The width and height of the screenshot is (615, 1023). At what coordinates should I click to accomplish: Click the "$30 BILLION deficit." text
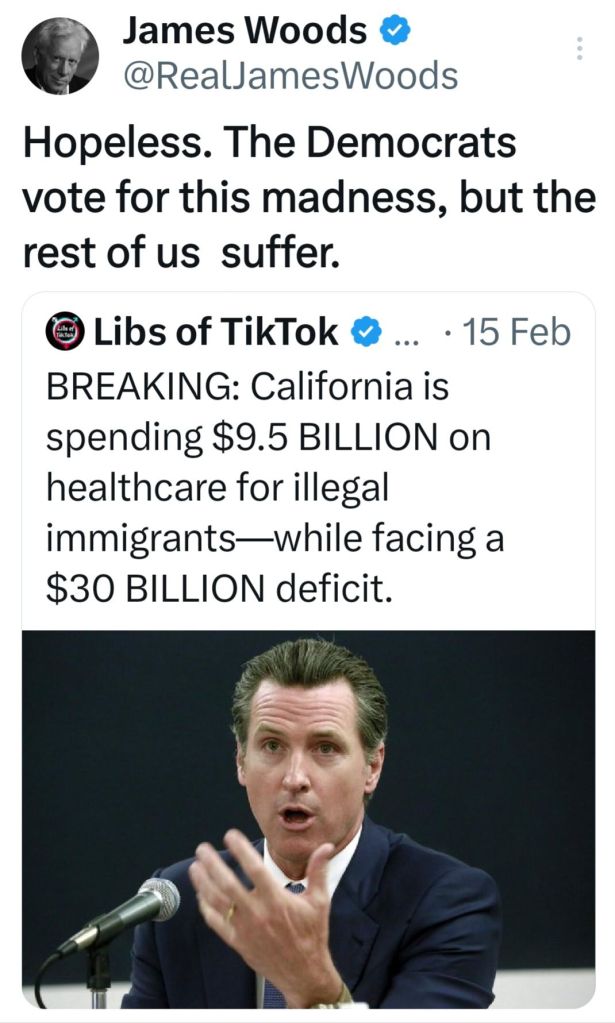click(x=216, y=589)
